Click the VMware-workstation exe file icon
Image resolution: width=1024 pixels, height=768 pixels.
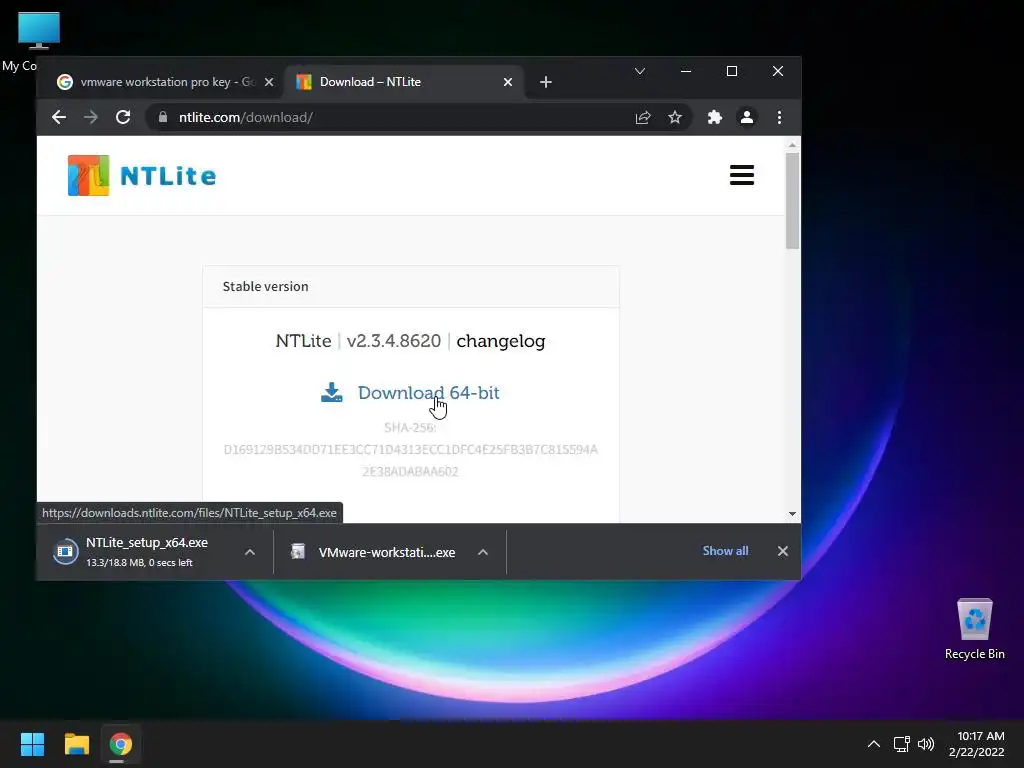(298, 552)
